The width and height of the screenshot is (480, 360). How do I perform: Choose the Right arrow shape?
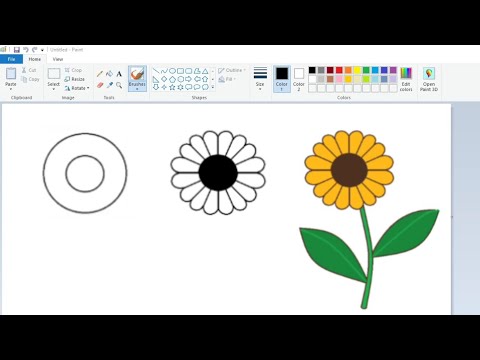pyautogui.click(x=189, y=79)
